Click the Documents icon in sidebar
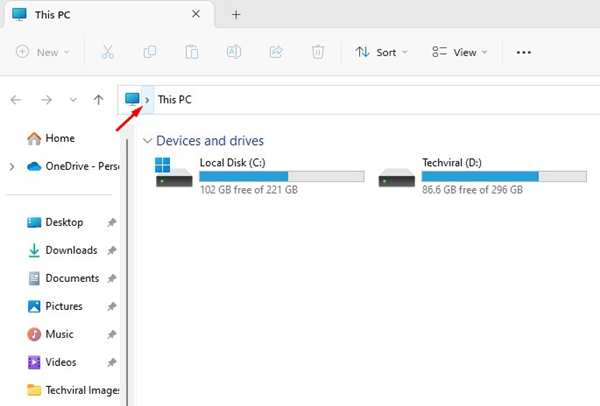 [x=34, y=278]
